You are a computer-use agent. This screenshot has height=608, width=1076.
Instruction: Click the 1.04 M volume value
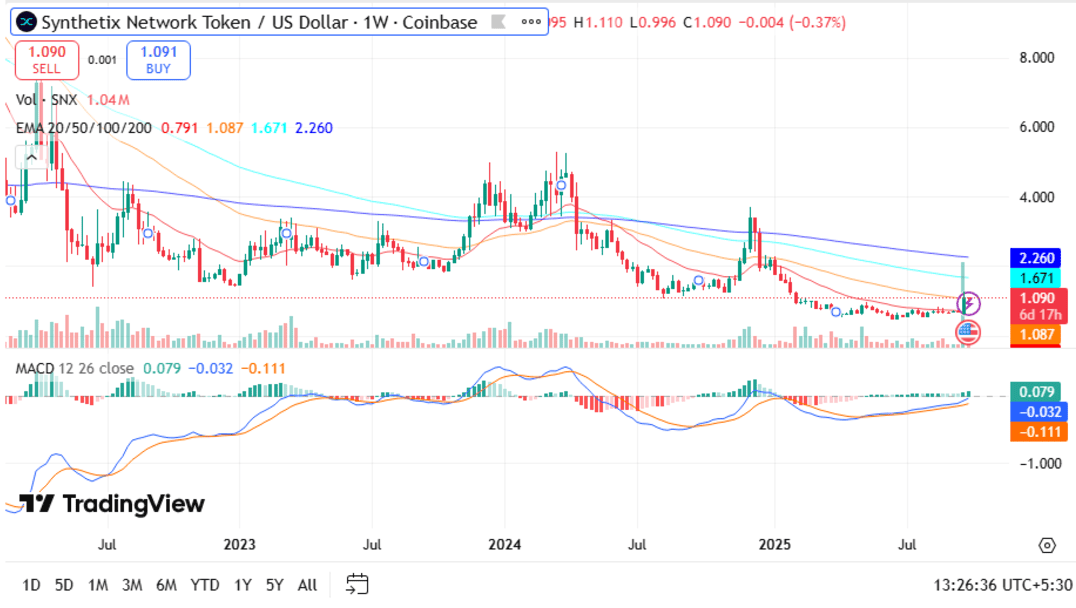pyautogui.click(x=108, y=100)
